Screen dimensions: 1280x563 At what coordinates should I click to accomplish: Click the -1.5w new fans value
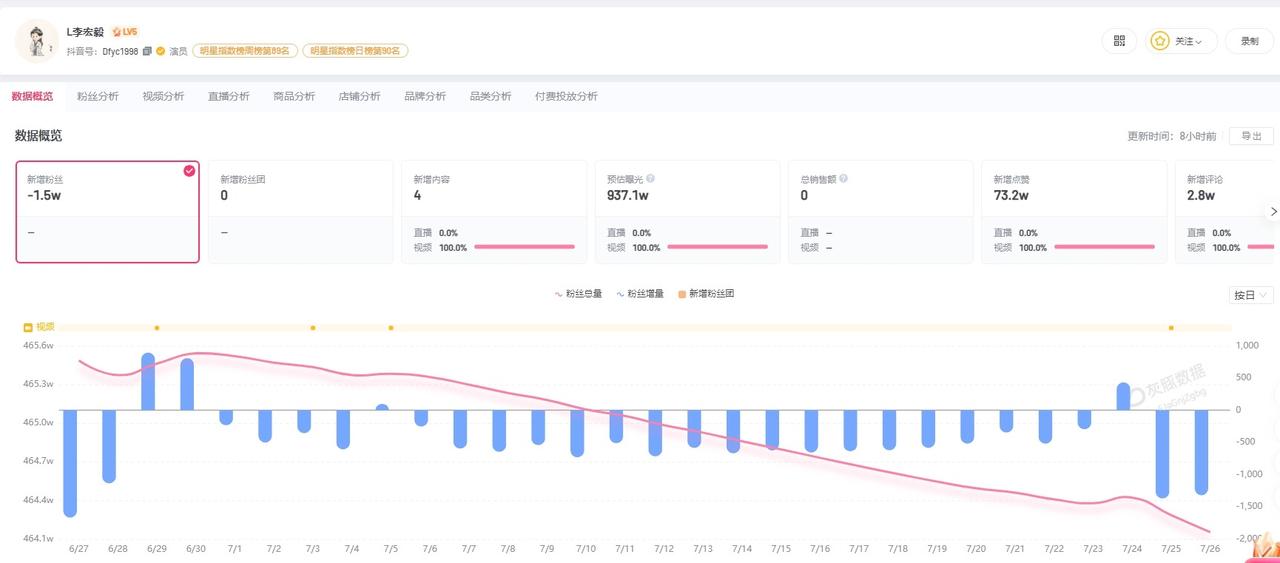[x=45, y=196]
